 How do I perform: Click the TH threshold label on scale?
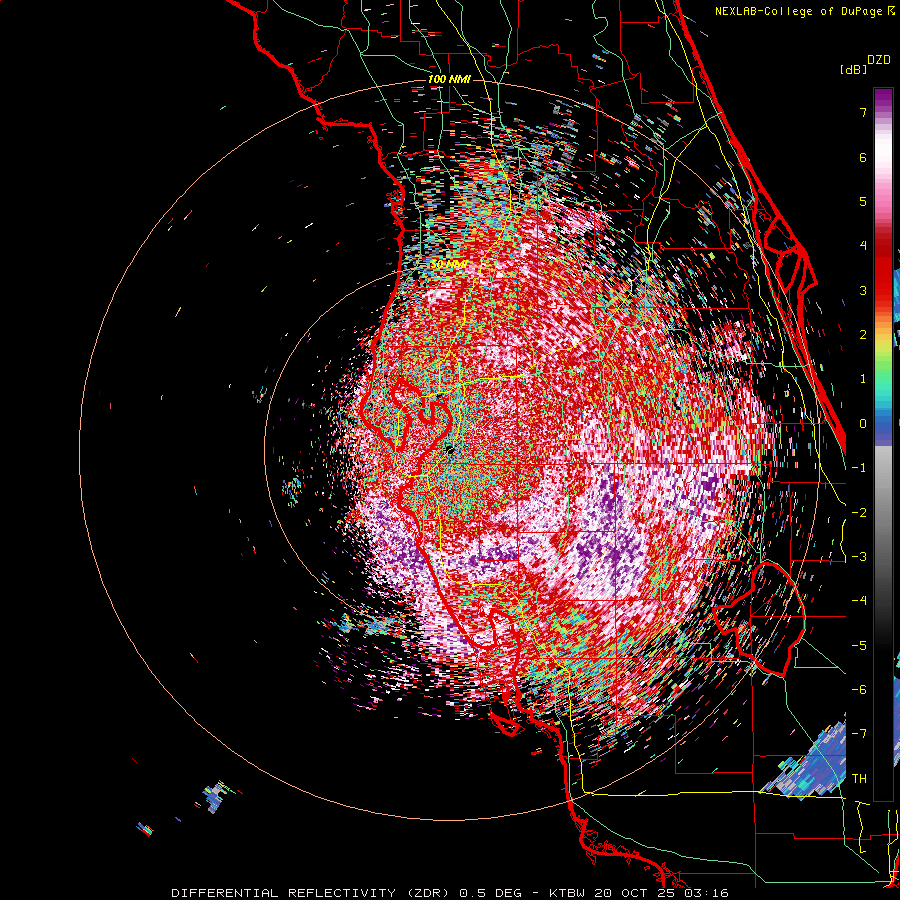(x=859, y=779)
